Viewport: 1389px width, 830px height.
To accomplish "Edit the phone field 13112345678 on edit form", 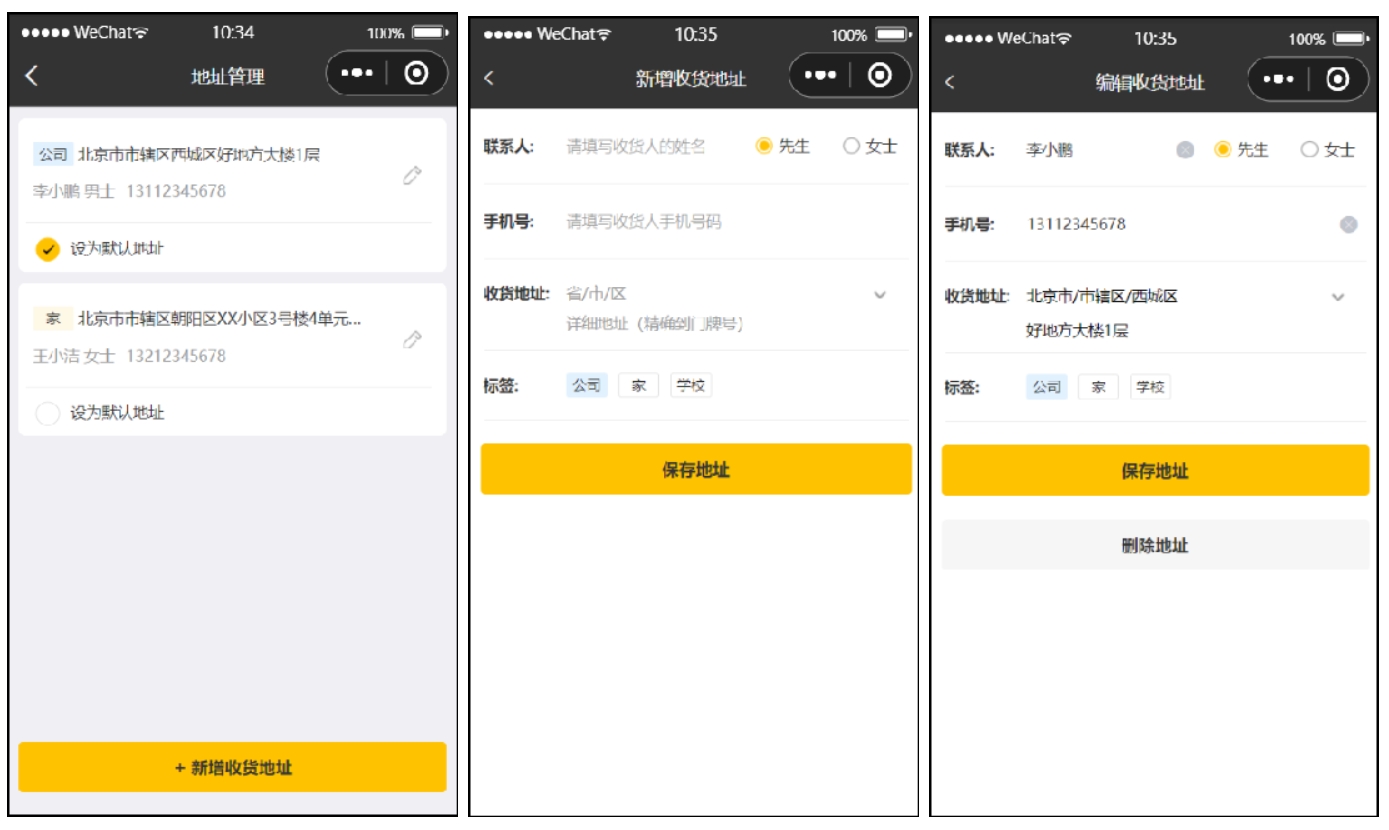I will click(x=1076, y=224).
